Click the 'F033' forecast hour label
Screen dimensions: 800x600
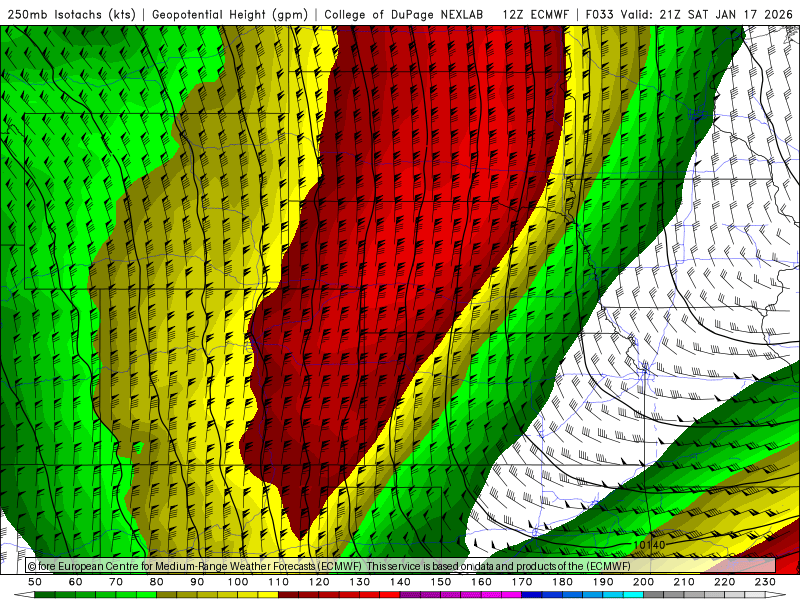(599, 15)
